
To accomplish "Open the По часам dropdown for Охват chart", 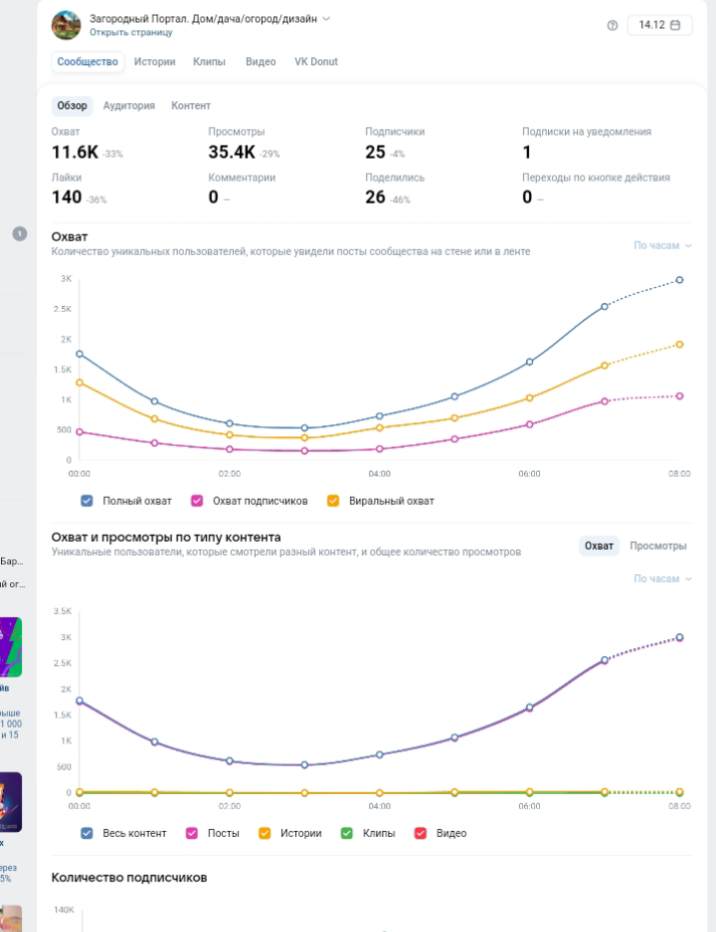I will pos(662,245).
